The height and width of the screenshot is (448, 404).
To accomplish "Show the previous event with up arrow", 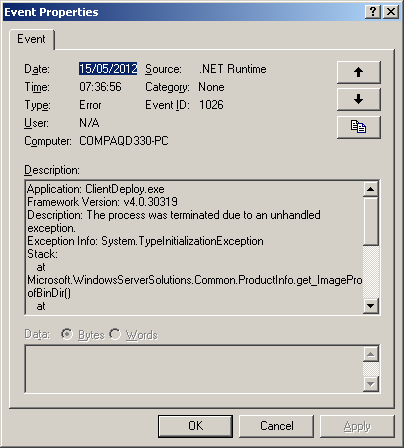I will pyautogui.click(x=358, y=72).
